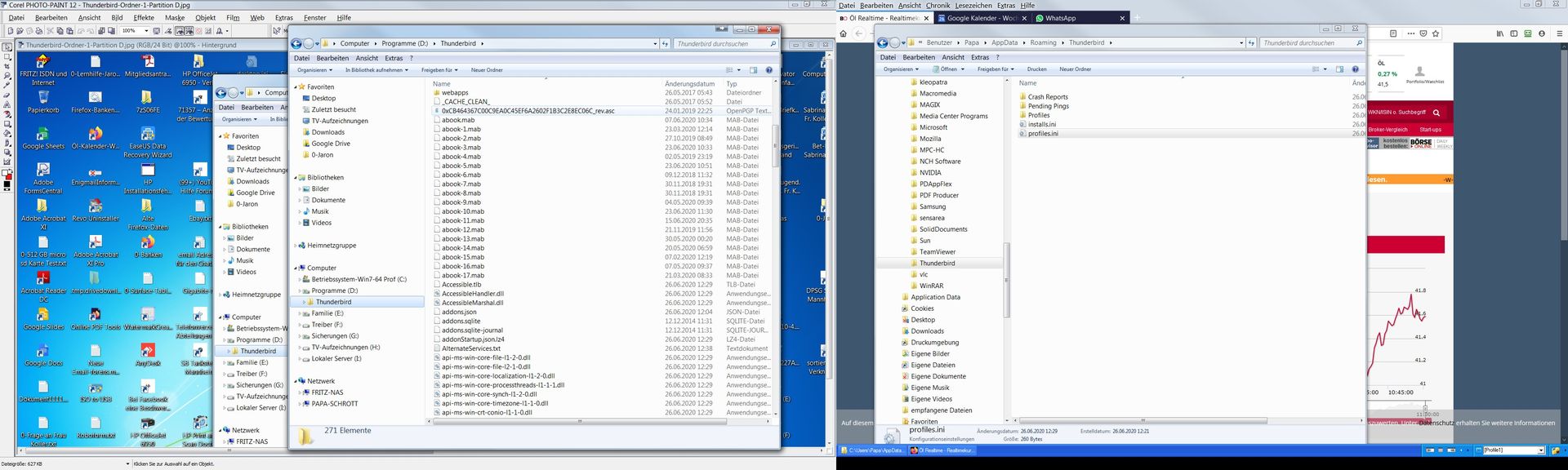Click the Cut scissors icon in Corel toolbar
The image size is (1568, 470).
click(51, 30)
